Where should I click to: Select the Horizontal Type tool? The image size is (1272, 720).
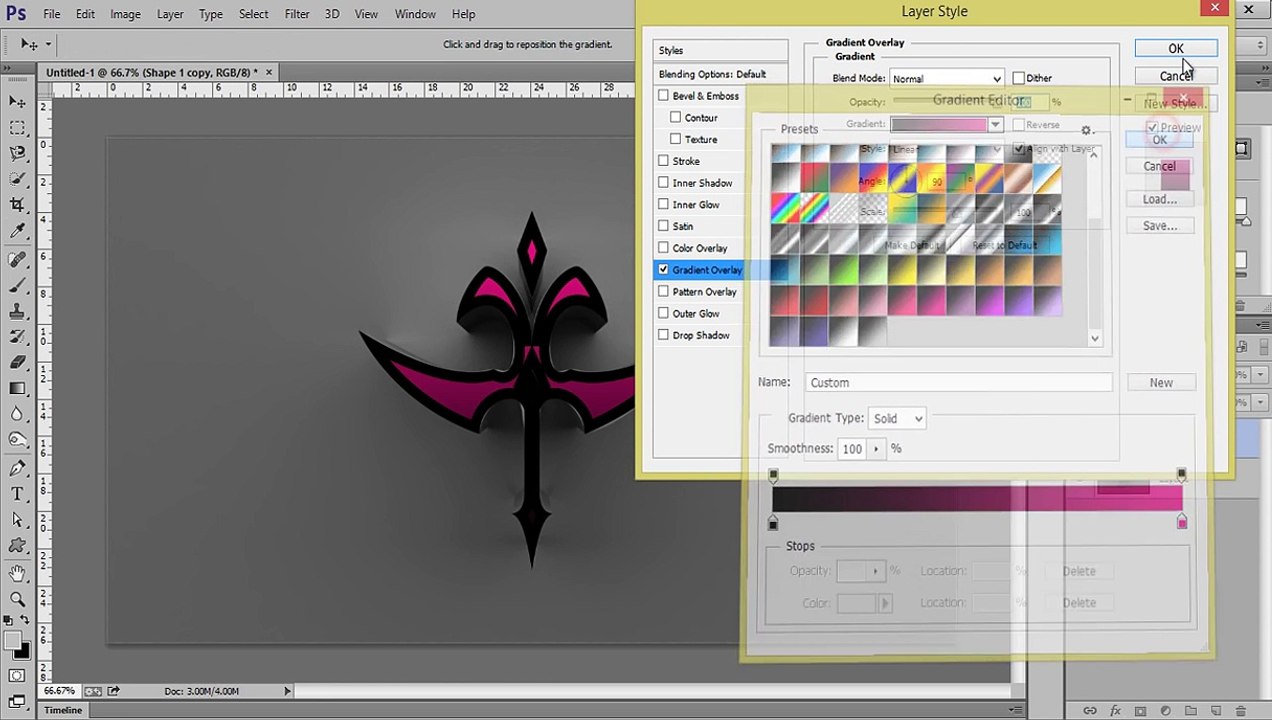click(x=18, y=494)
